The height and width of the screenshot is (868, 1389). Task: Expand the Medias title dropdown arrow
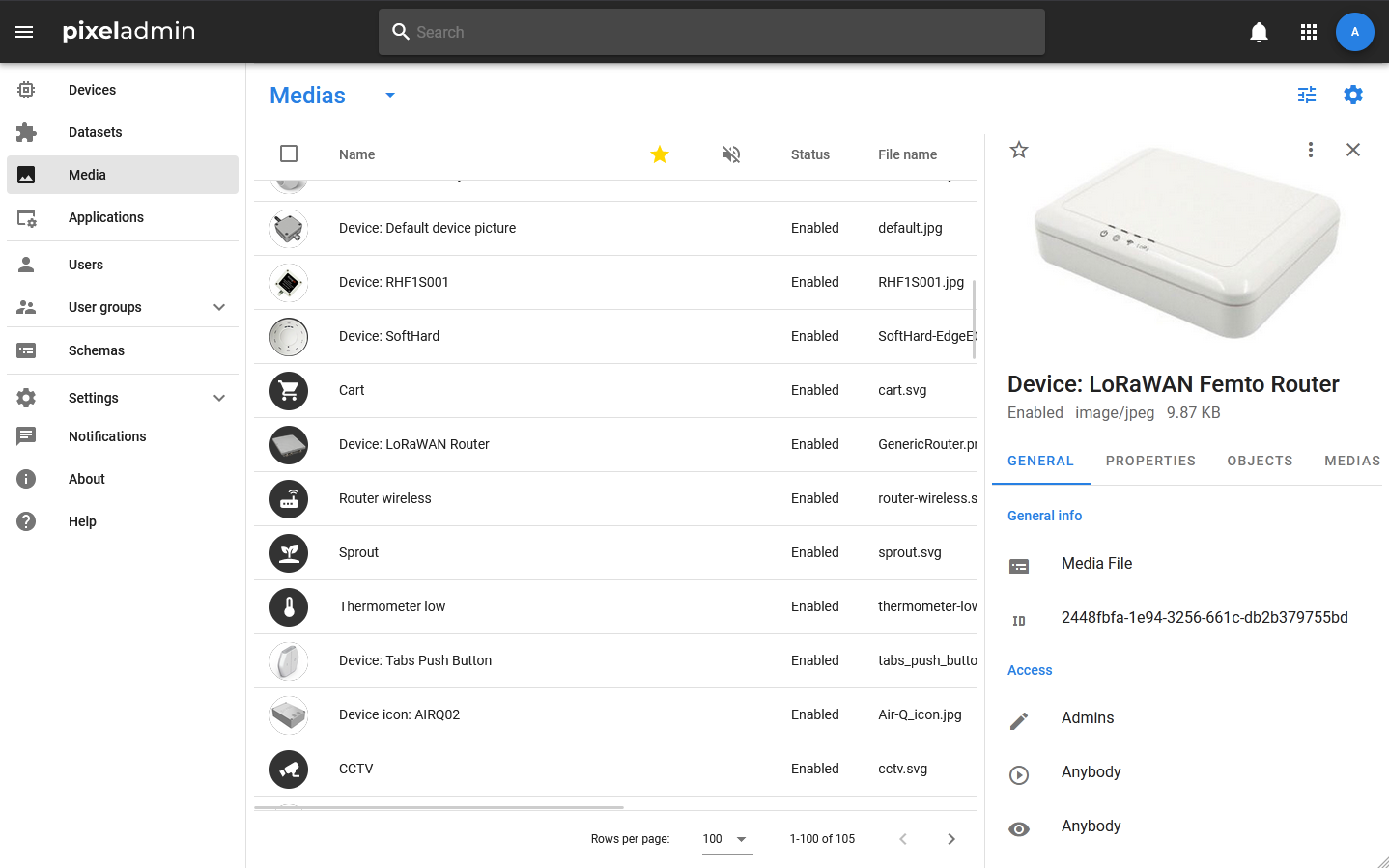click(x=390, y=95)
